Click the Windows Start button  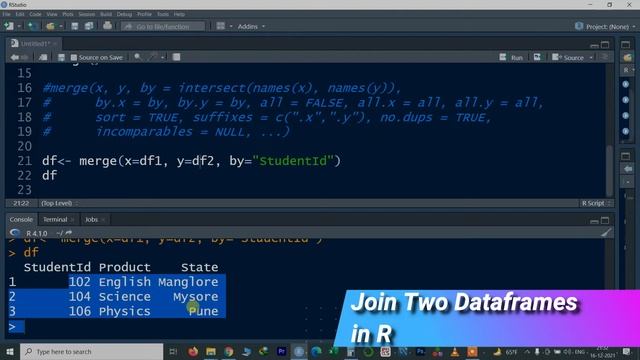tap(10, 351)
